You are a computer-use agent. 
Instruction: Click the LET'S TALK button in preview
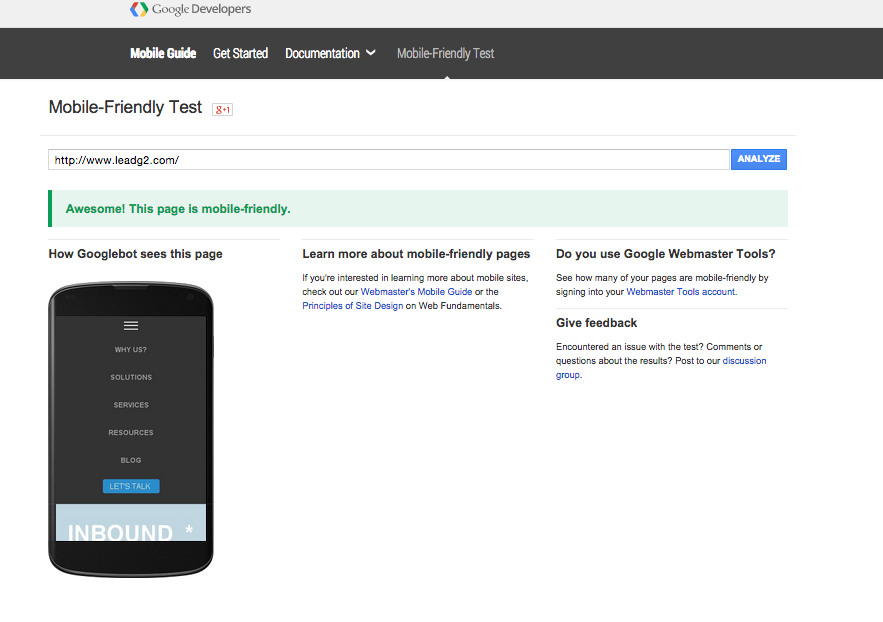tap(131, 486)
